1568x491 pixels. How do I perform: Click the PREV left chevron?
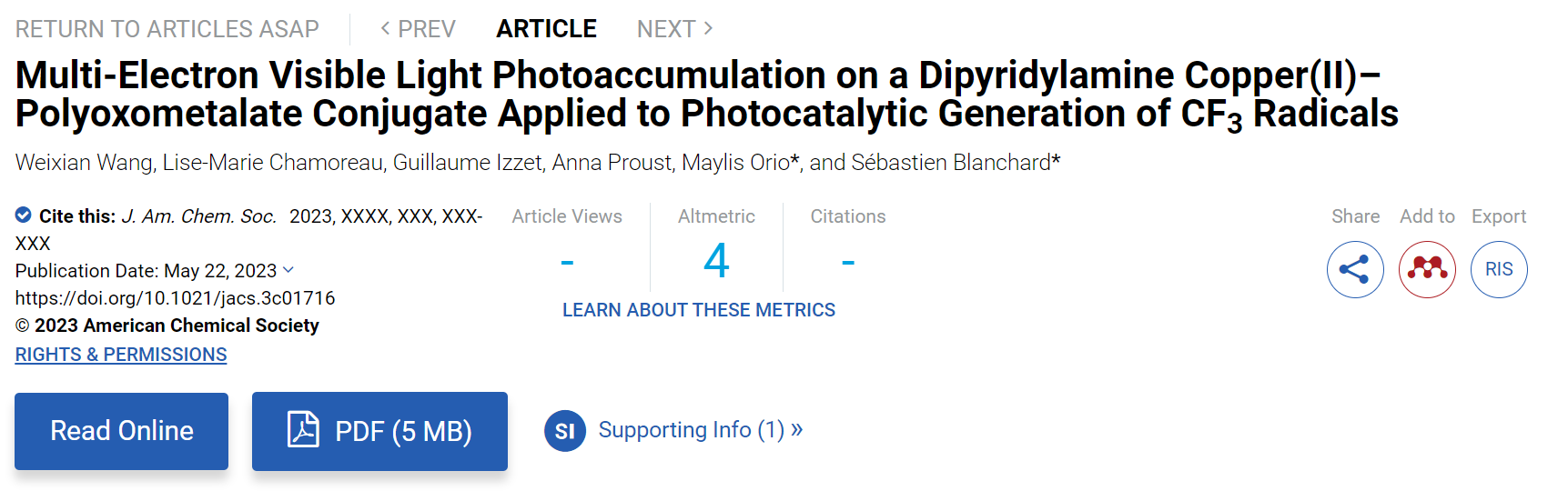[385, 29]
